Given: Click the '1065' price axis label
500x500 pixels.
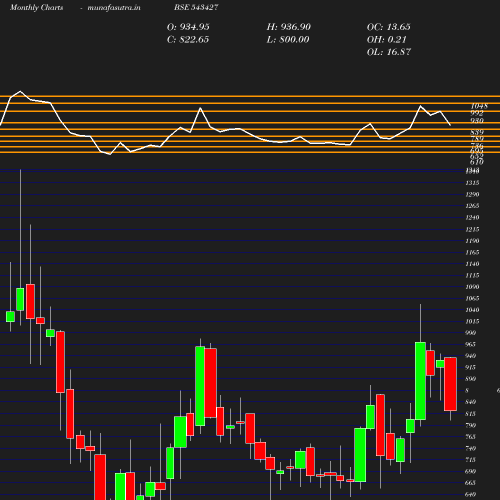Looking at the screenshot, I should [x=472, y=298].
